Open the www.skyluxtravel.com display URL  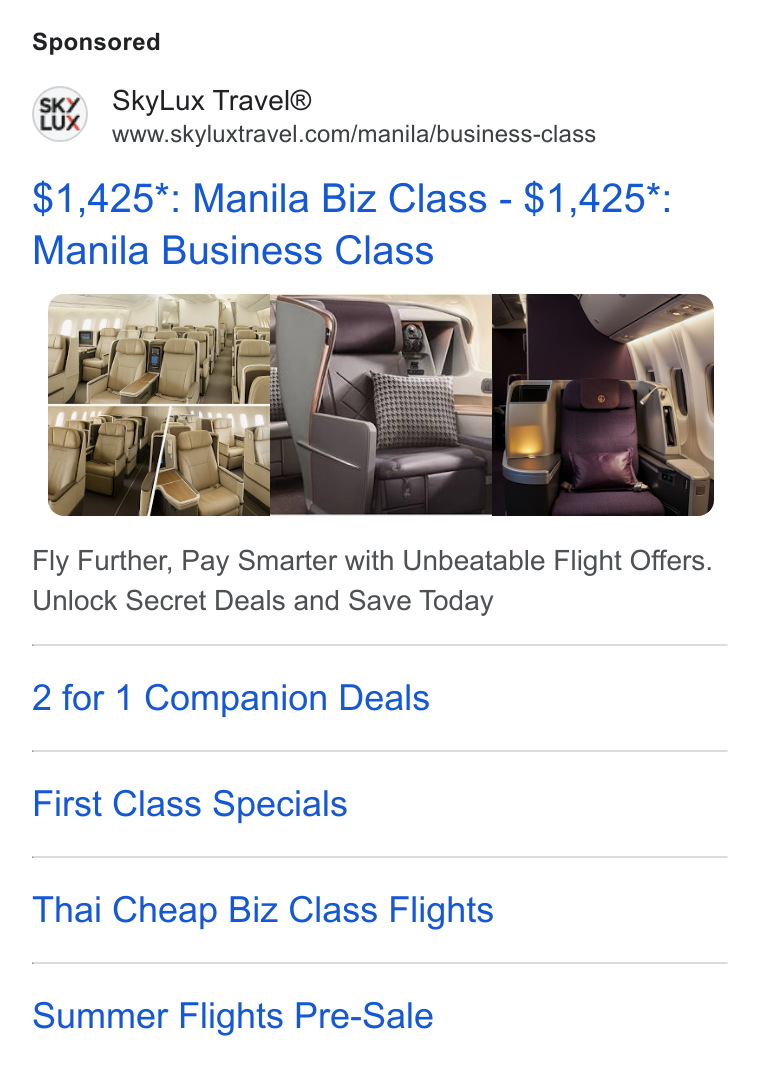point(353,134)
